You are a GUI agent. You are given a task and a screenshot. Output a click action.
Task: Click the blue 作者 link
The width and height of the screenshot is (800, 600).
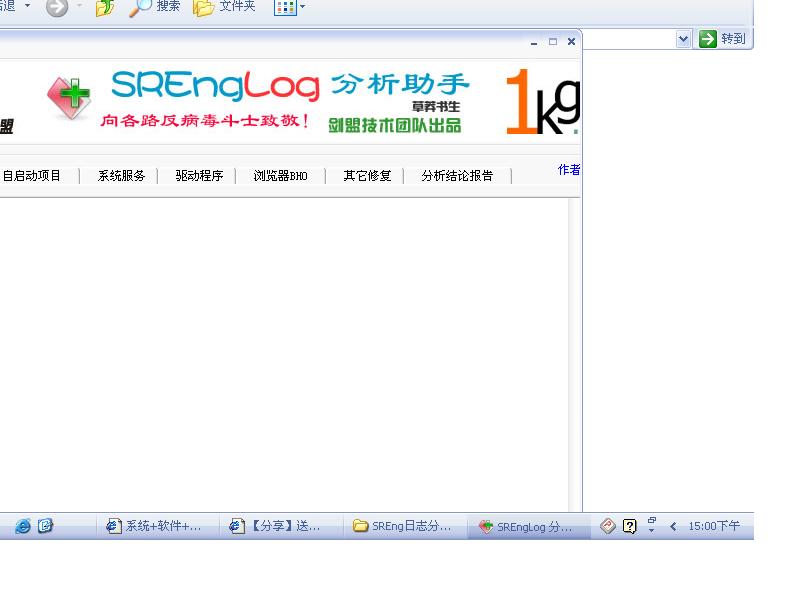569,169
